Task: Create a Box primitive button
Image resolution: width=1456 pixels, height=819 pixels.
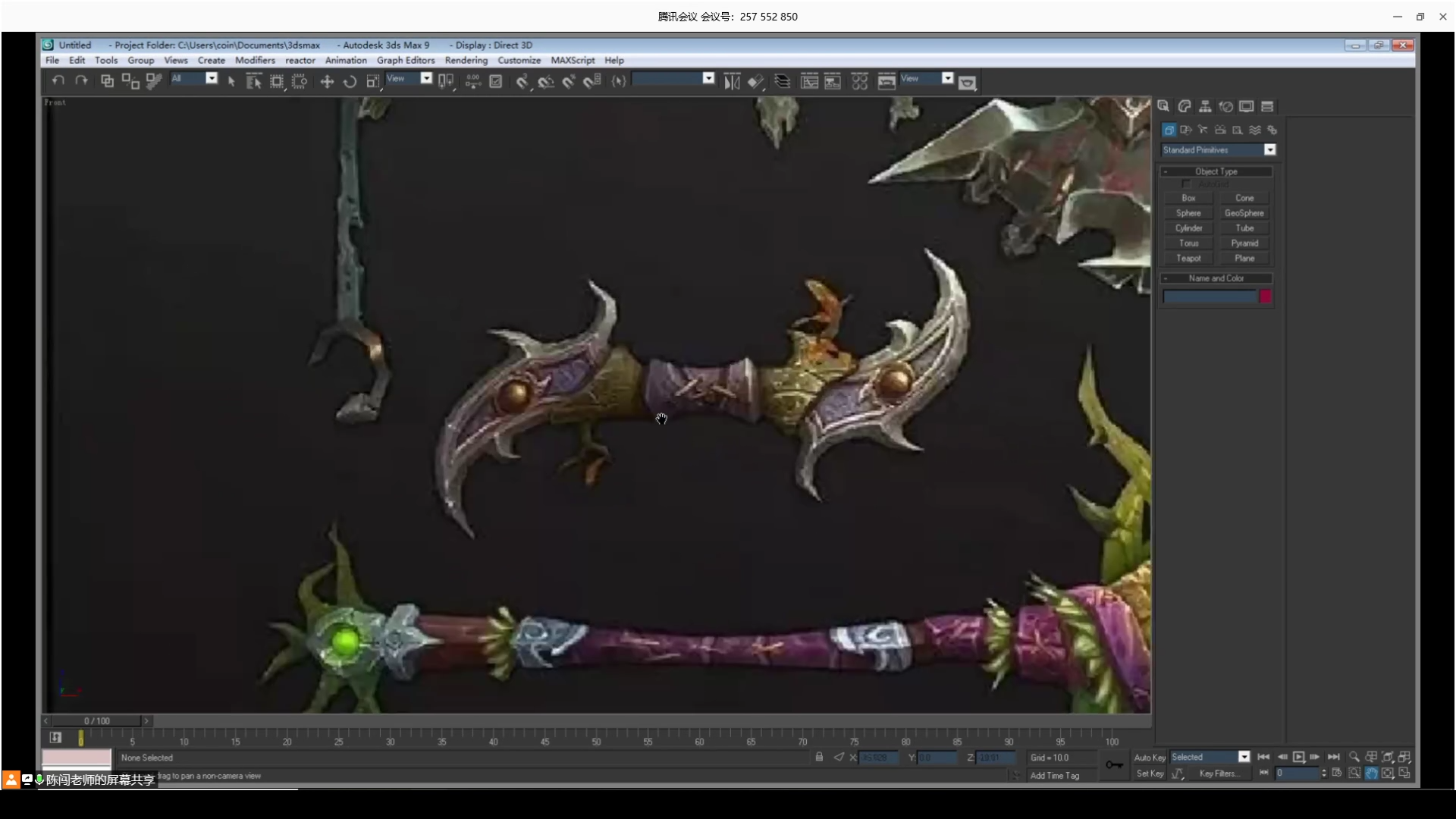Action: click(x=1188, y=198)
